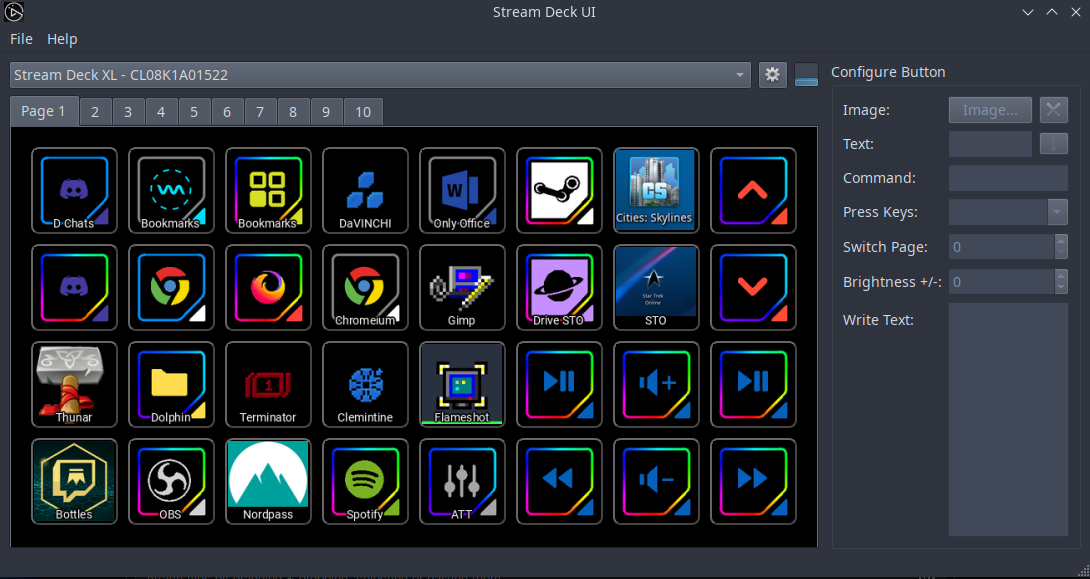Click the Gimp button
This screenshot has height=579, width=1090.
click(462, 287)
